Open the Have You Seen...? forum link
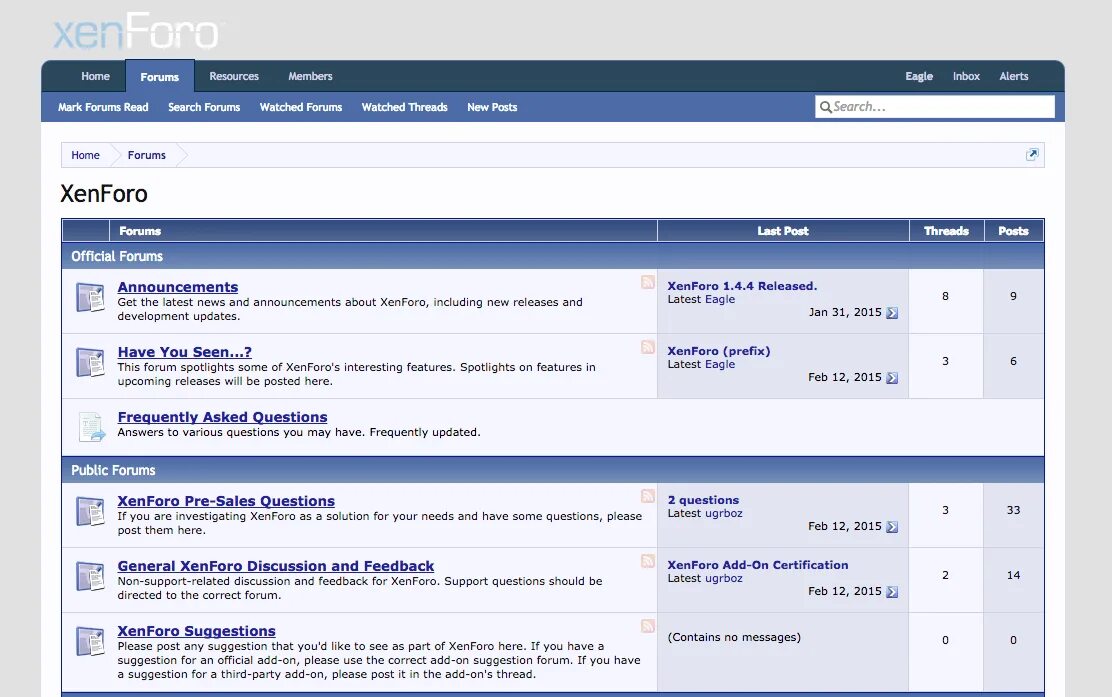1112x697 pixels. coord(184,352)
